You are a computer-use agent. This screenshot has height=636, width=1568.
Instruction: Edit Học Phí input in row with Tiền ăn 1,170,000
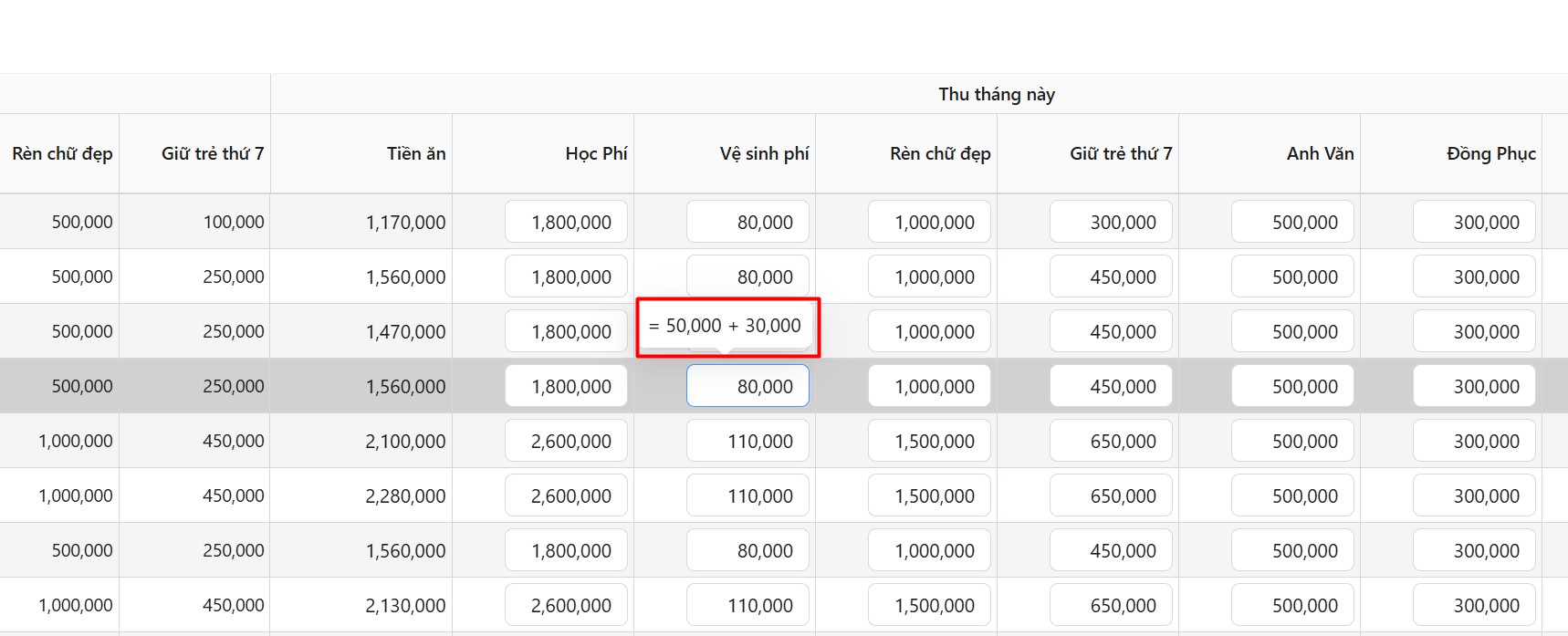point(566,222)
